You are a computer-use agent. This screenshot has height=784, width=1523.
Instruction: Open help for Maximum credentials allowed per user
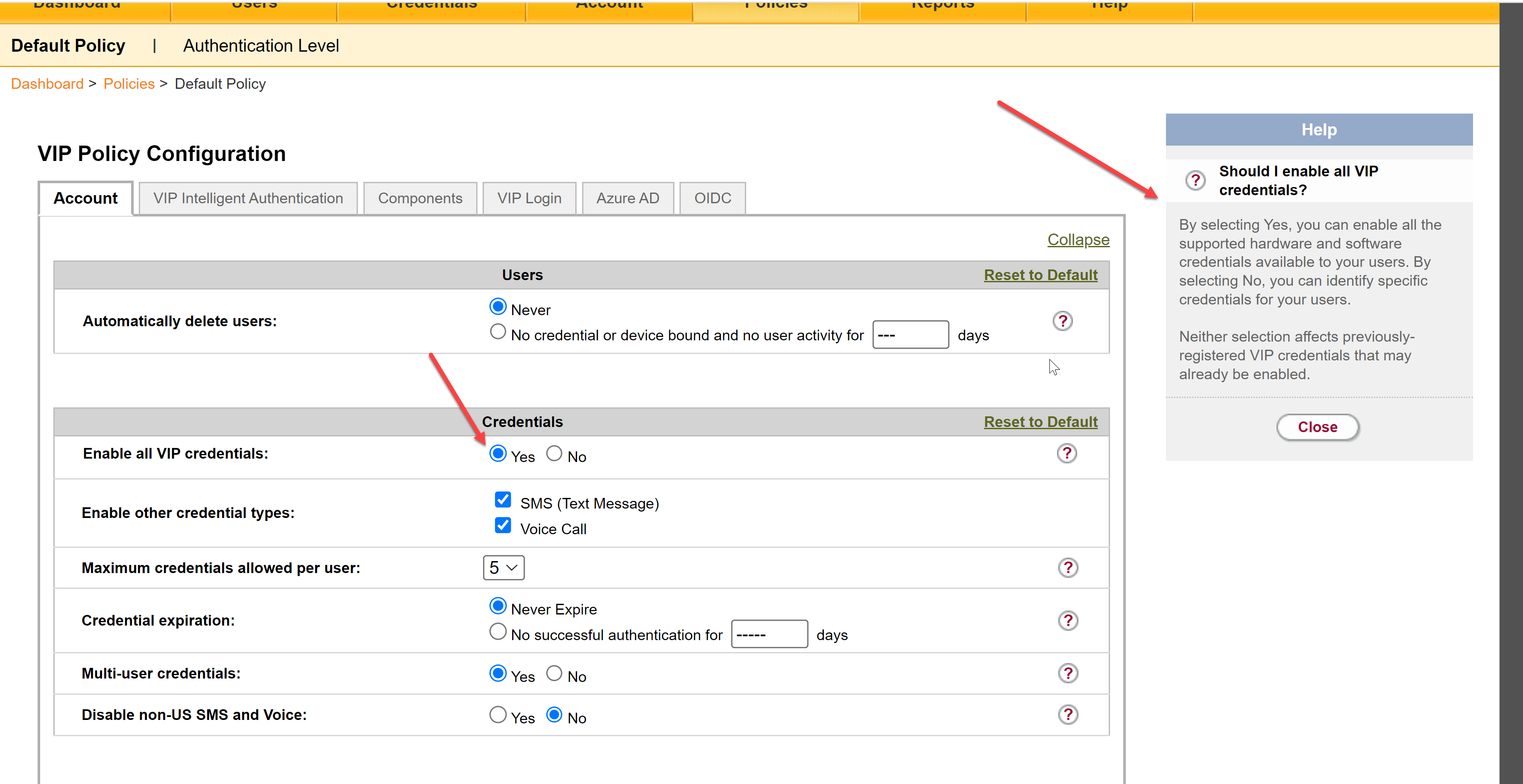(x=1067, y=568)
